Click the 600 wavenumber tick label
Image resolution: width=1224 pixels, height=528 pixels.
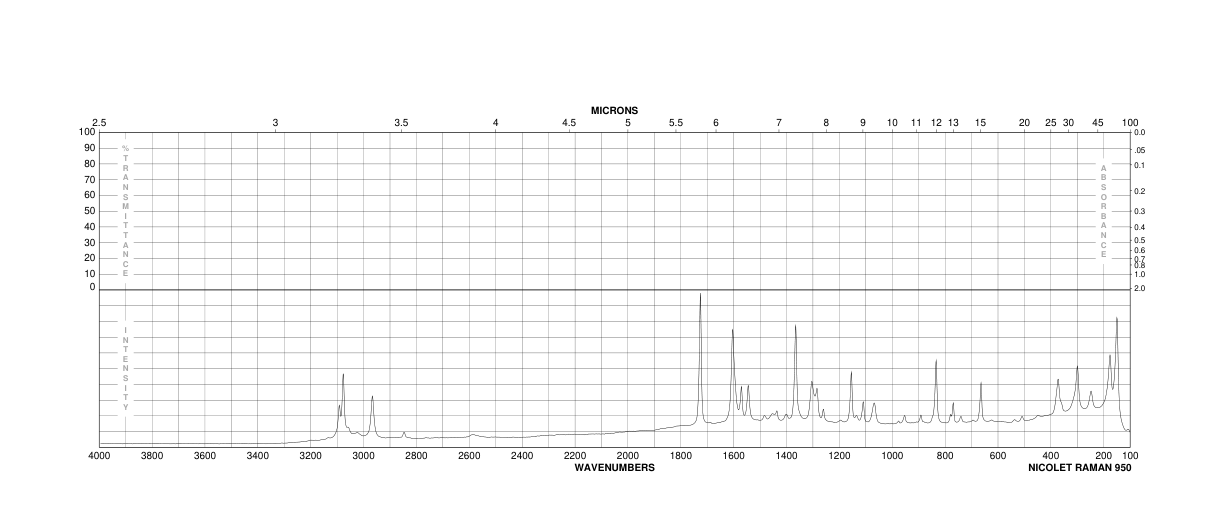pyautogui.click(x=998, y=456)
